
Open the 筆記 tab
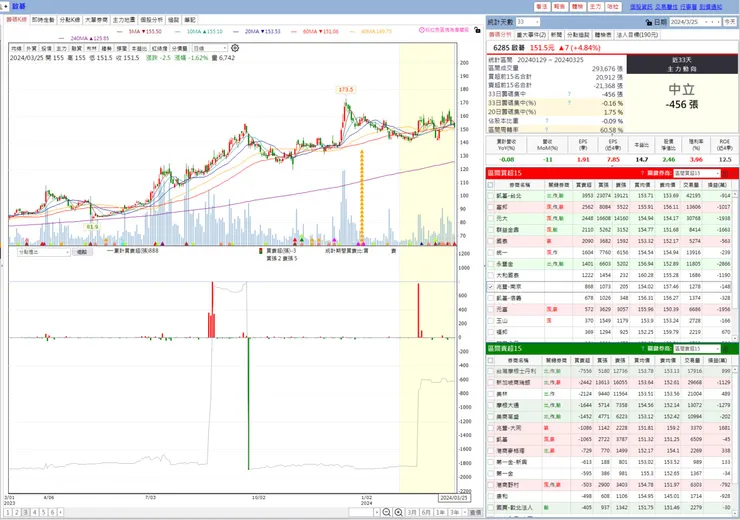190,20
